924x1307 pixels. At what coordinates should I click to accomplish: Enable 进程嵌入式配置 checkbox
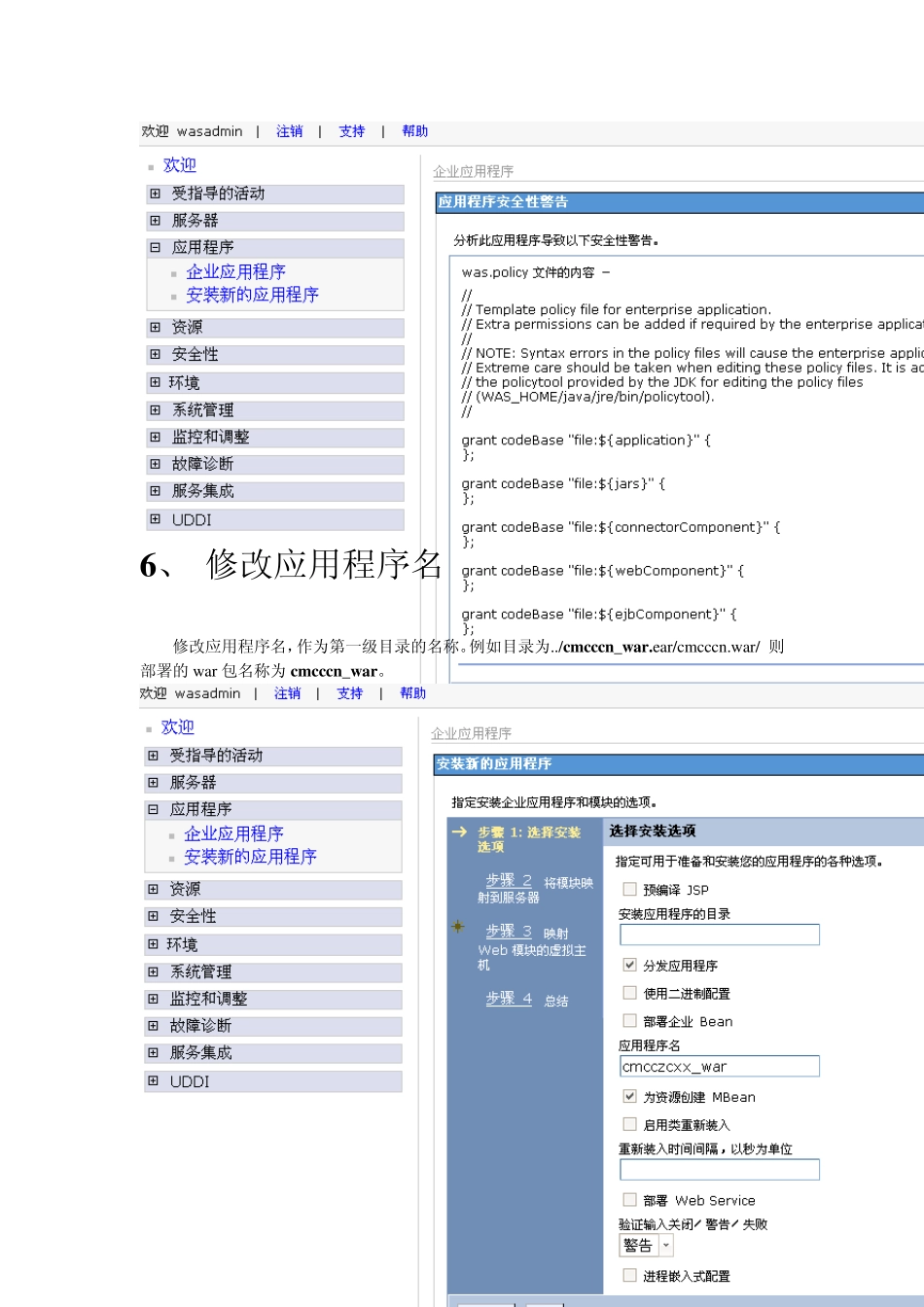(x=630, y=1275)
